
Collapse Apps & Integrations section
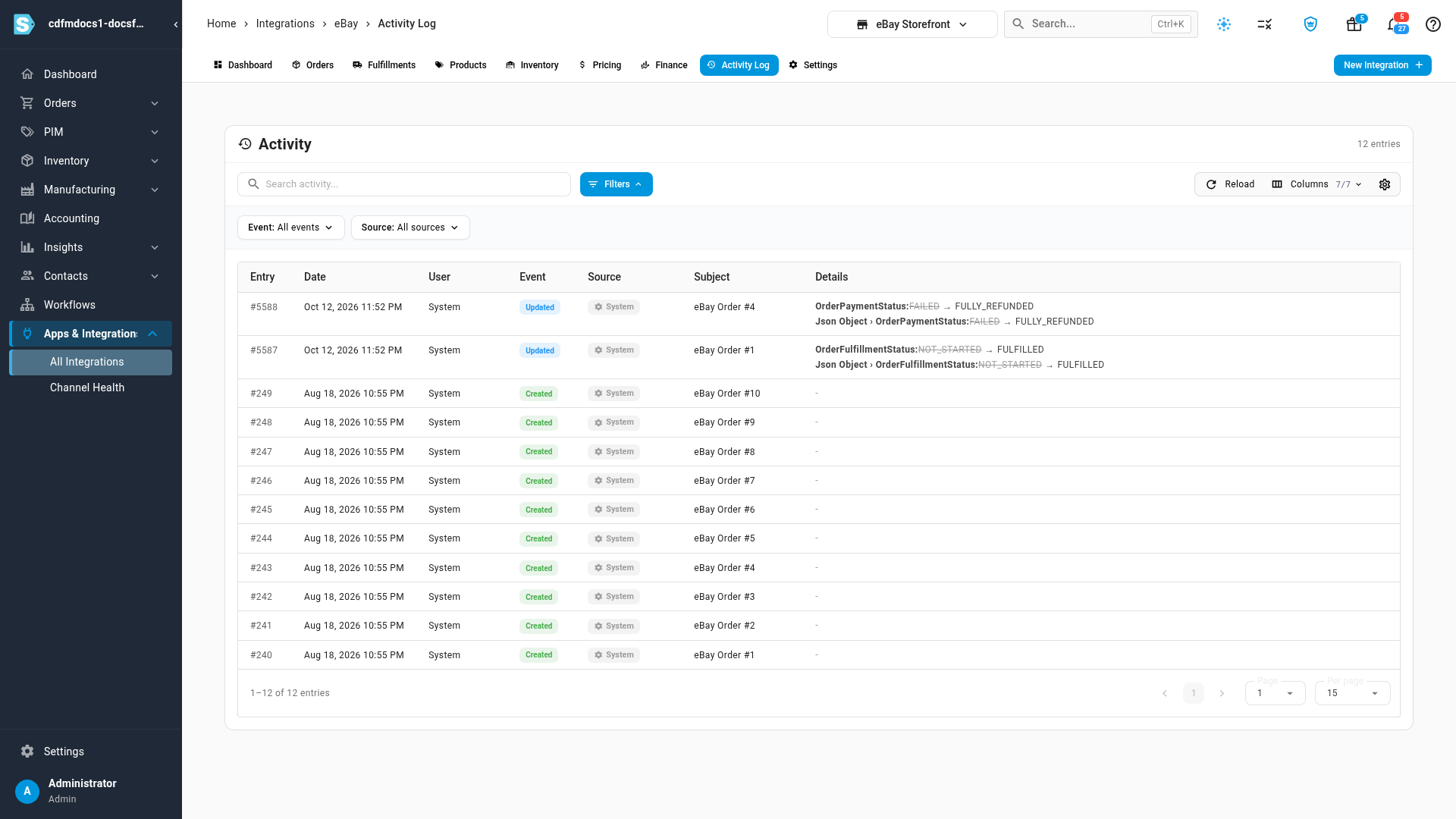pyautogui.click(x=91, y=334)
